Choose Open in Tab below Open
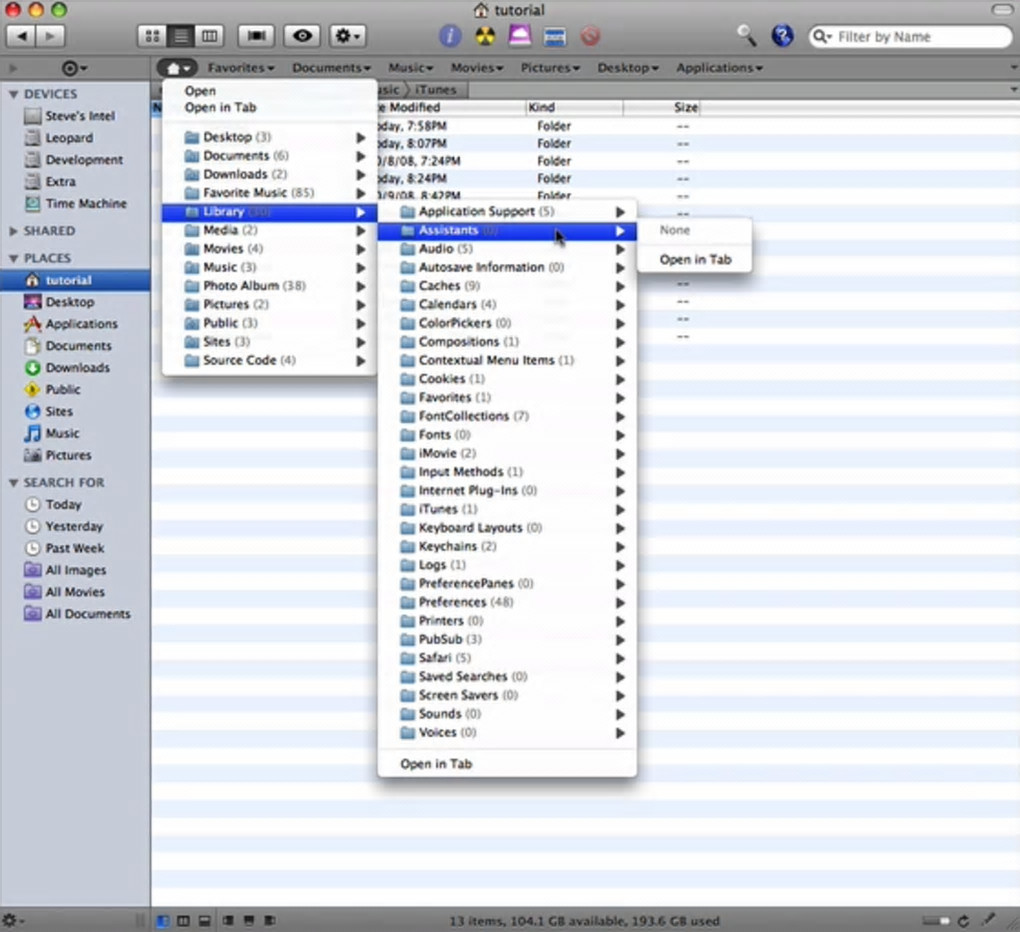 (x=269, y=107)
